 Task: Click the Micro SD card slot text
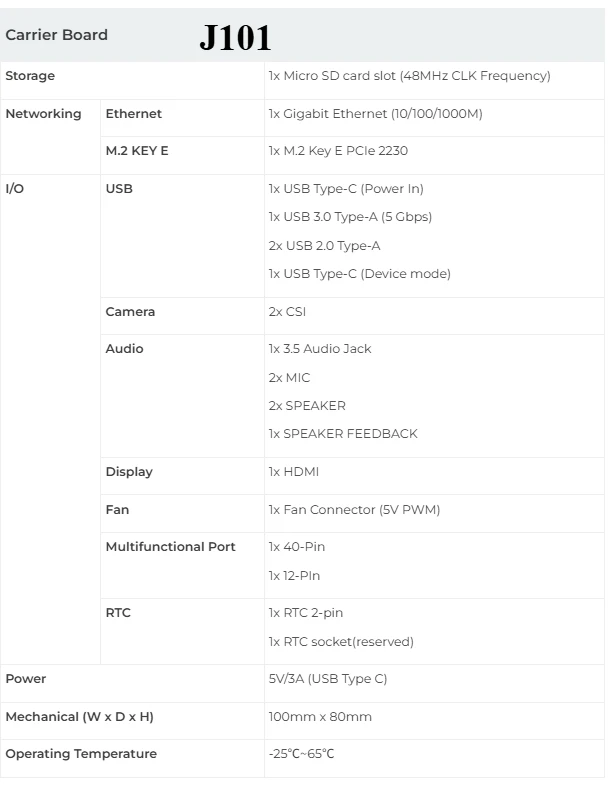(409, 76)
